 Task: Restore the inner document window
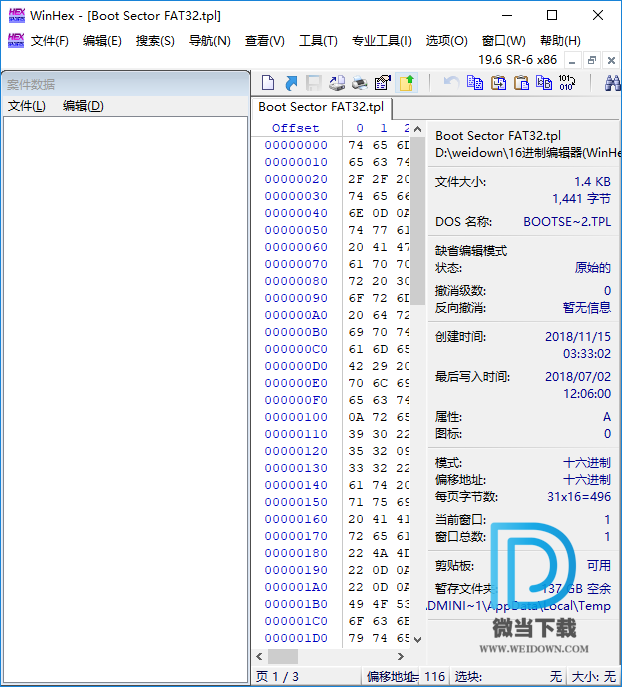coord(592,60)
